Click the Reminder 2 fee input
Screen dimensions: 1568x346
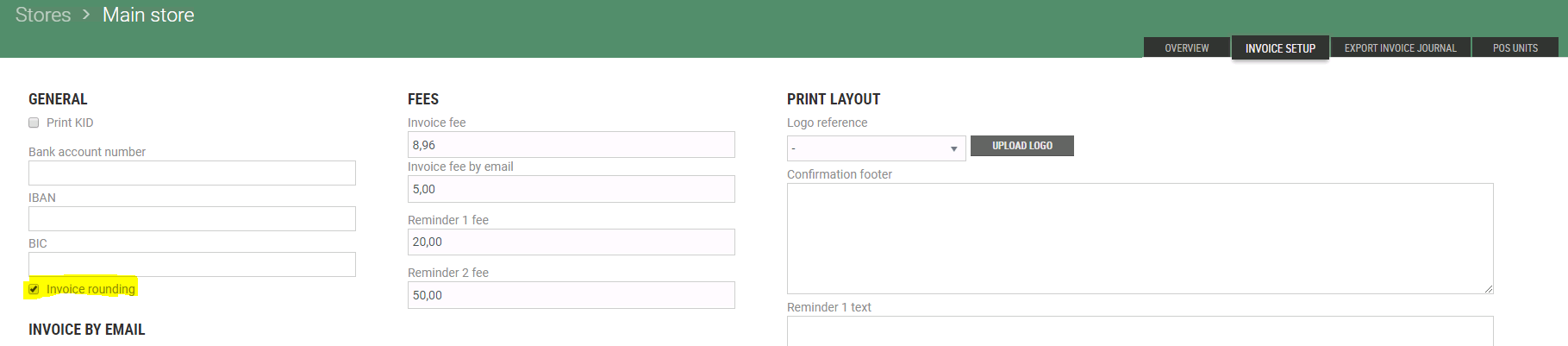point(571,295)
